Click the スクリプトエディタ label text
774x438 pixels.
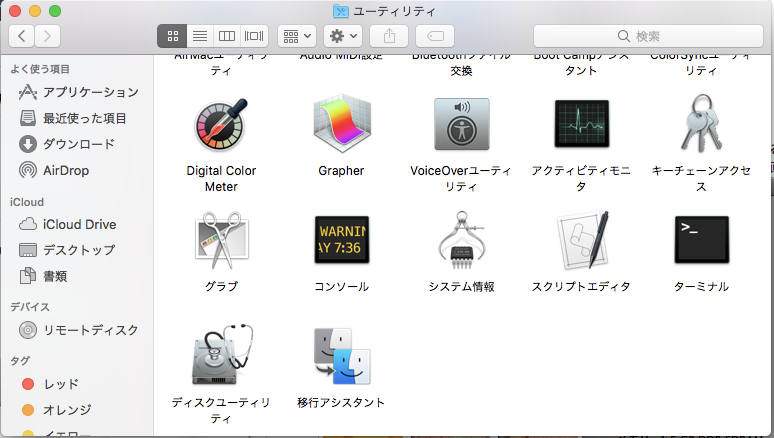point(581,287)
